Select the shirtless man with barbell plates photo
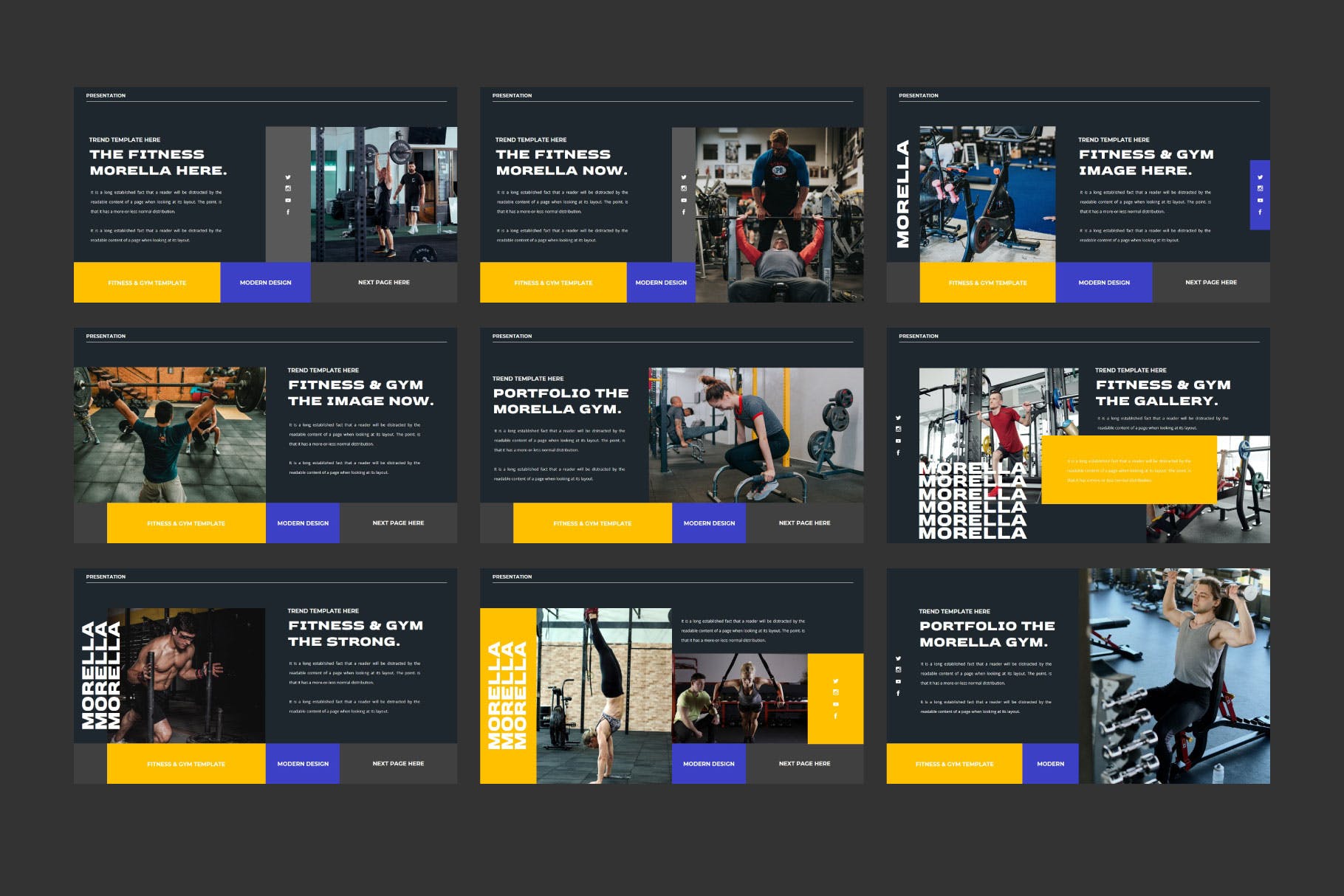Image resolution: width=1344 pixels, height=896 pixels. pyautogui.click(x=186, y=675)
